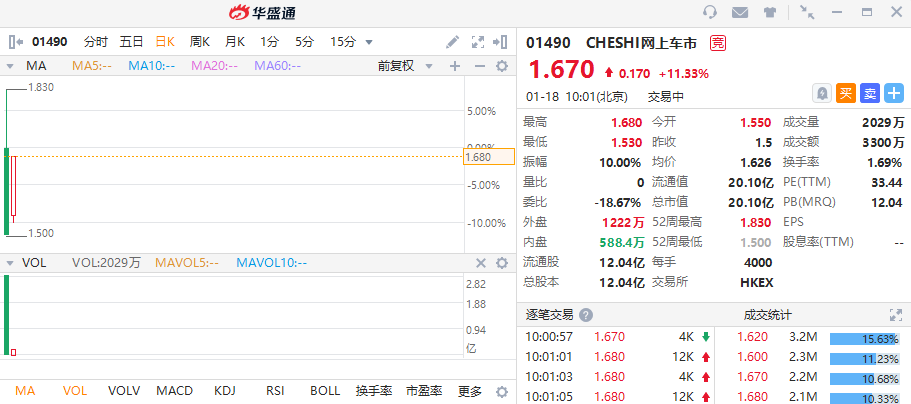The image size is (911, 404).
Task: Open more time intervals dropdown arrow
Action: click(x=368, y=42)
